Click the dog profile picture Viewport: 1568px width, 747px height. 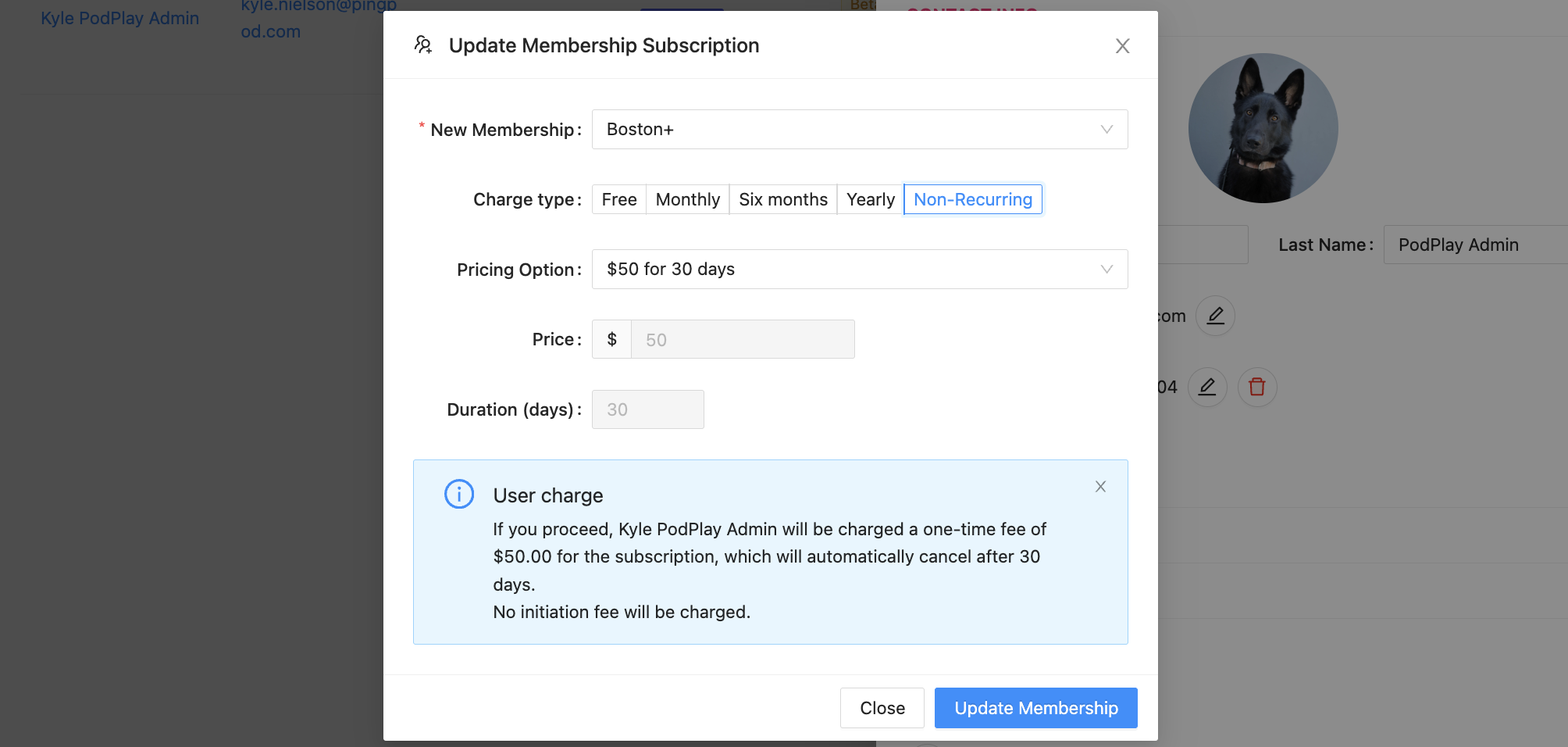coord(1263,128)
